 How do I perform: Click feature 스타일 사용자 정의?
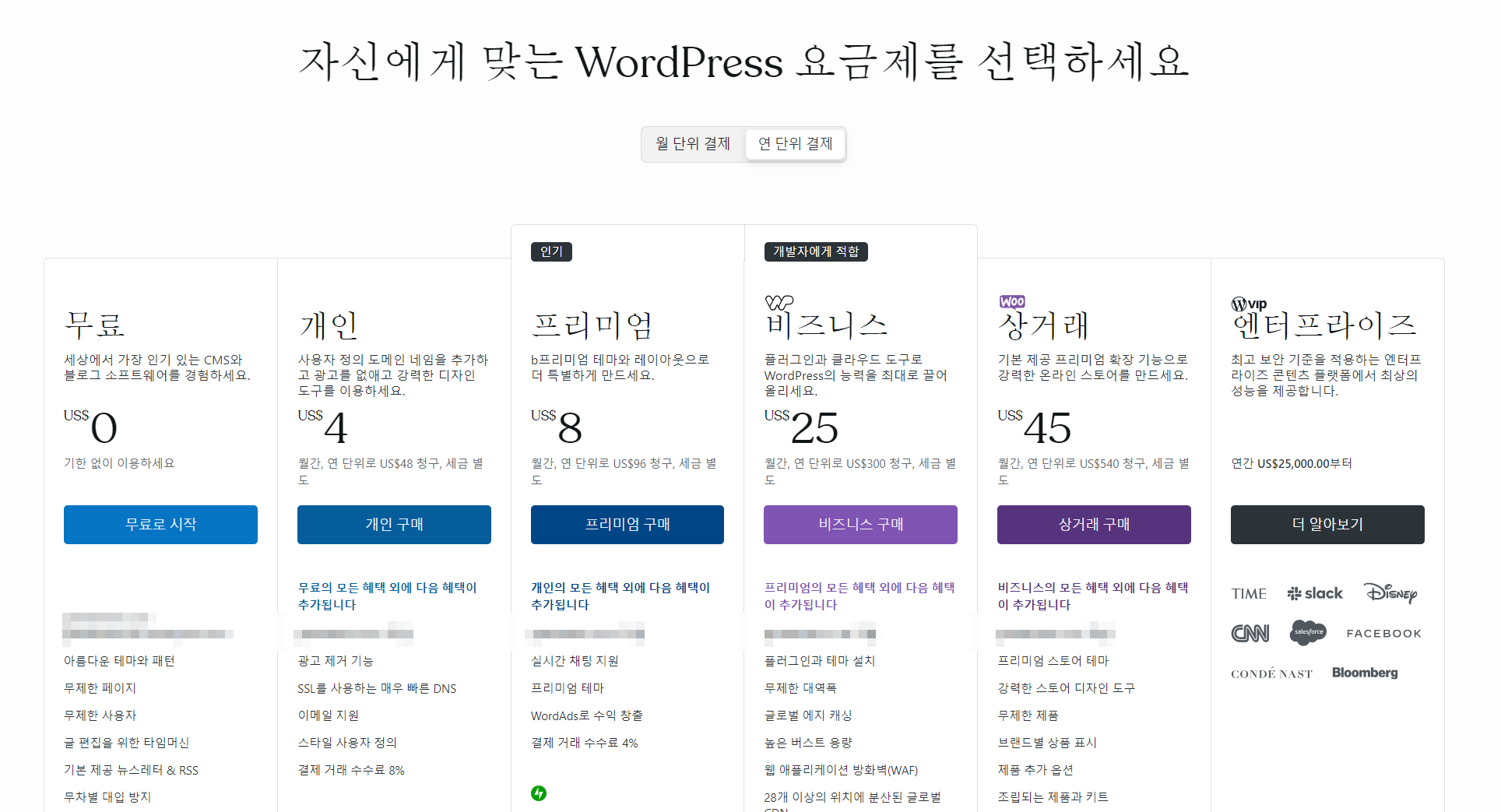[x=347, y=743]
